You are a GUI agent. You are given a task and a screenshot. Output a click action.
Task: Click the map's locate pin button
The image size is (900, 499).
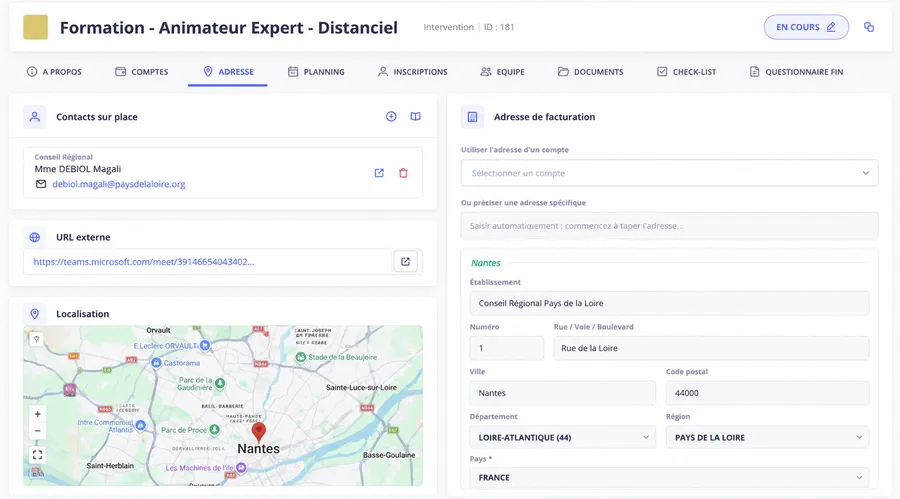(36, 339)
